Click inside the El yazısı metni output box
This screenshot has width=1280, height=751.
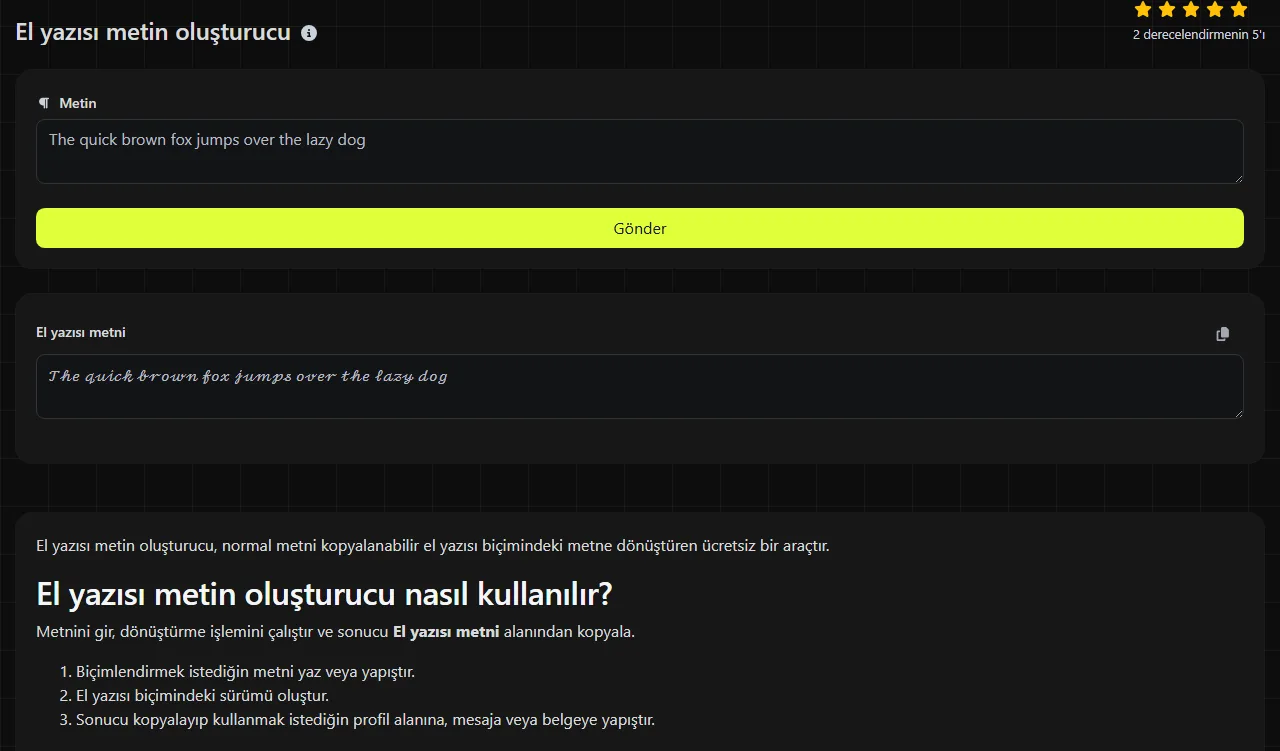click(x=640, y=386)
